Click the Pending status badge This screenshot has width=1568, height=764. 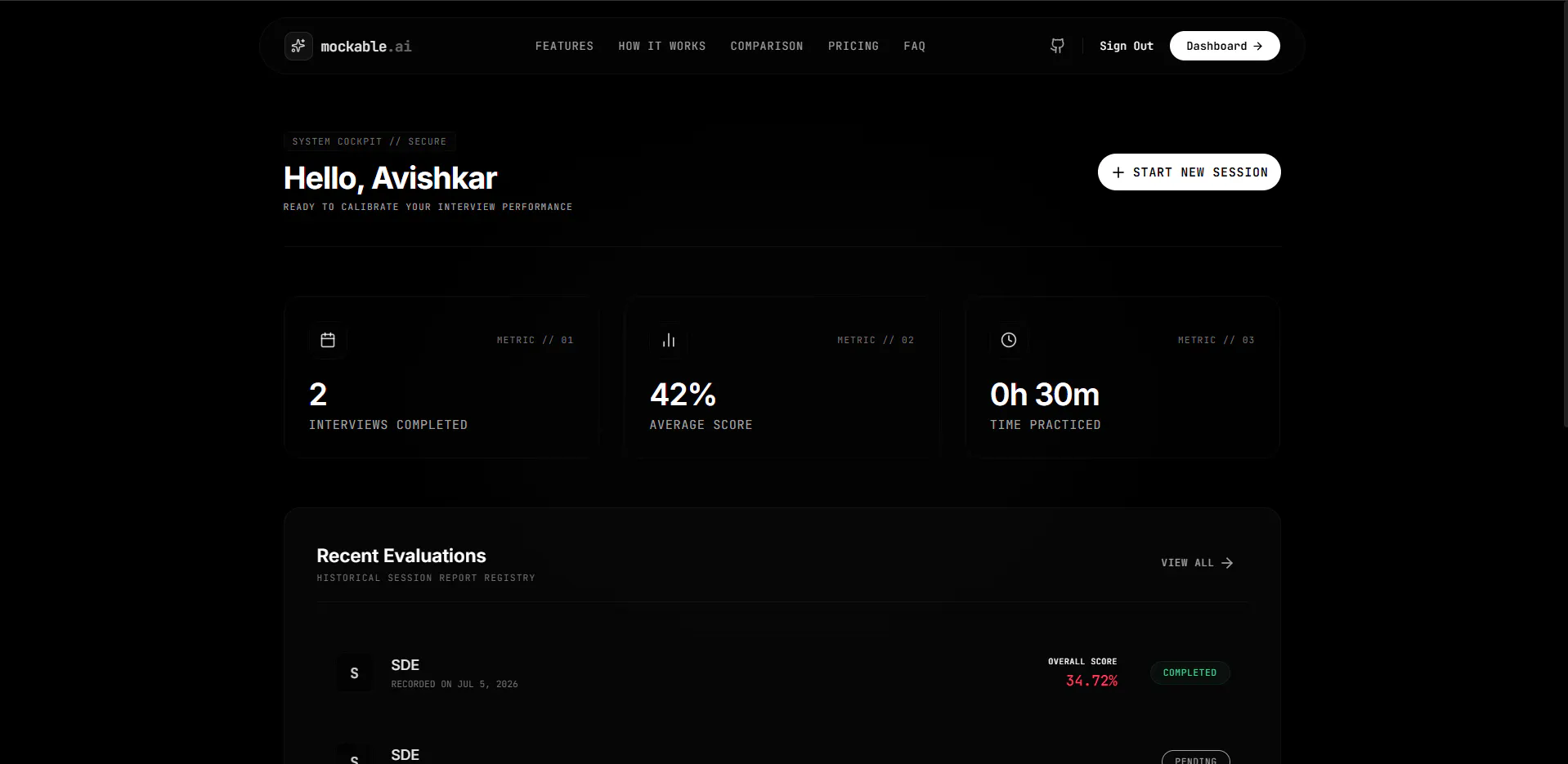point(1196,757)
